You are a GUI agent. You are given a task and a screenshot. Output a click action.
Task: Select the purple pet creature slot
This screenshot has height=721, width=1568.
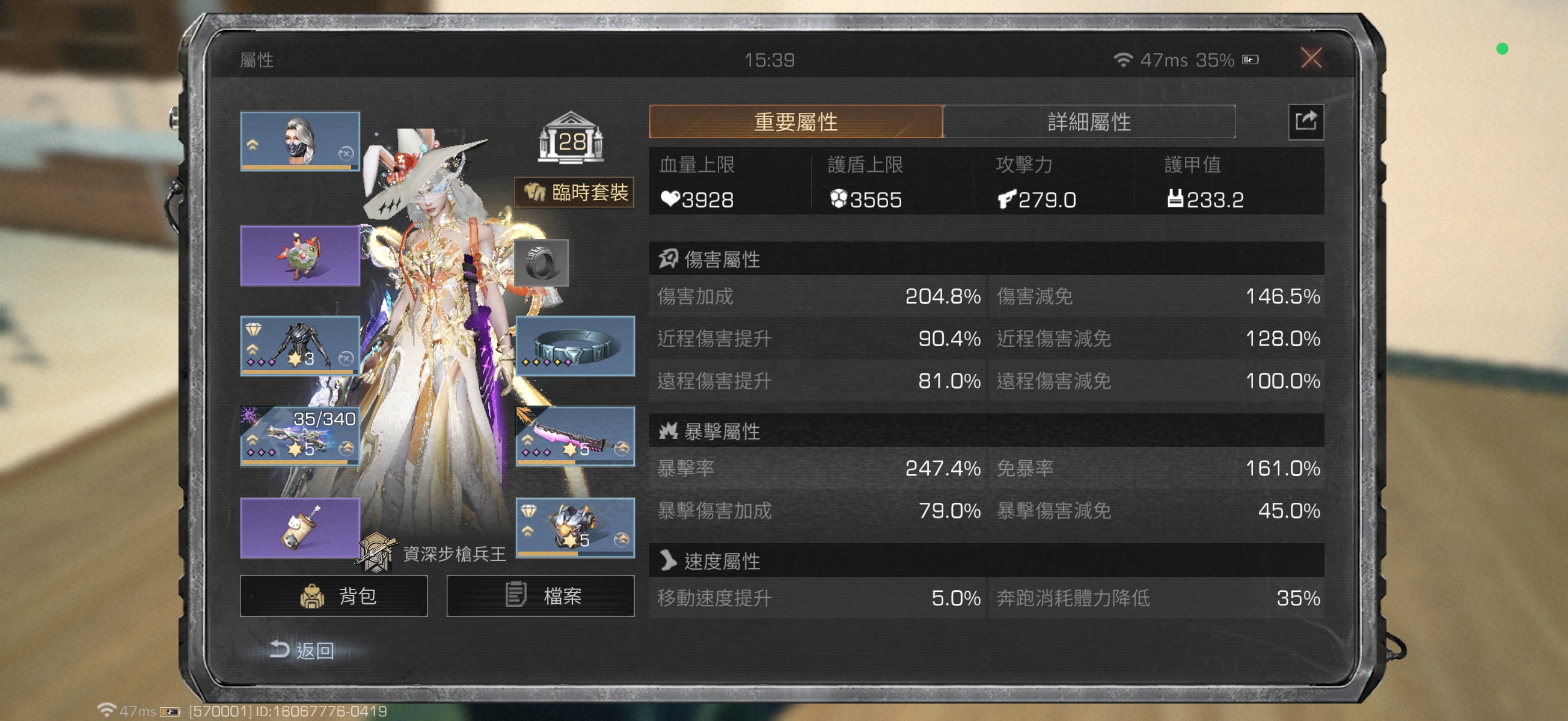point(300,255)
